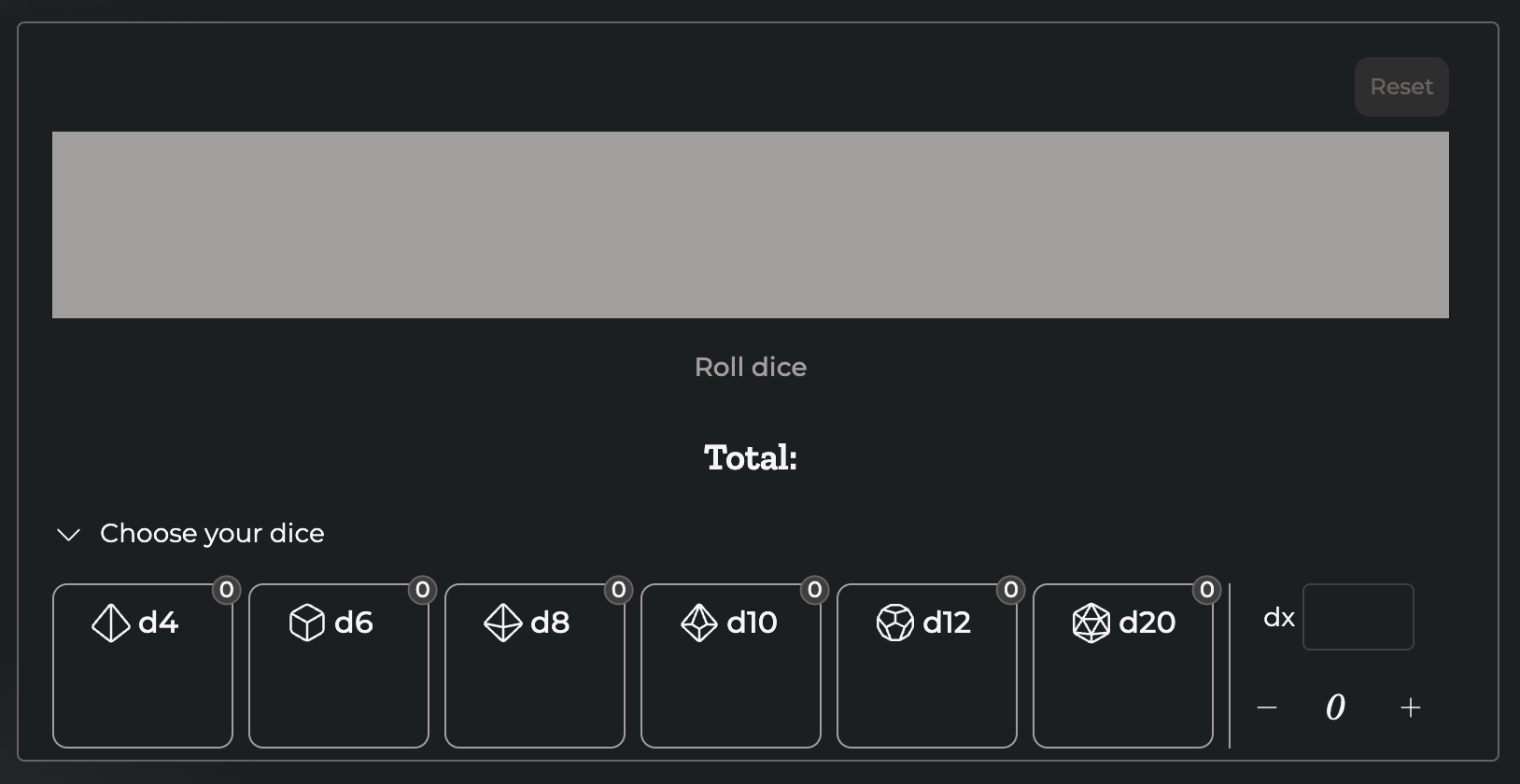
Task: Click the d8 count badge
Action: pyautogui.click(x=618, y=590)
